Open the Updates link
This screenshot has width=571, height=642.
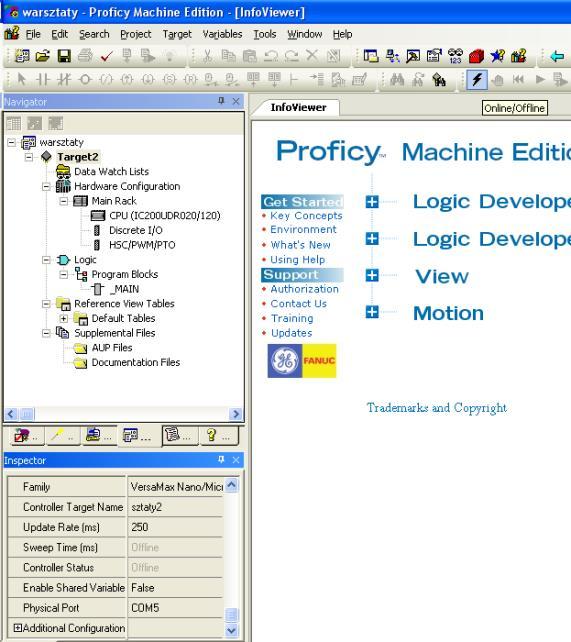291,333
